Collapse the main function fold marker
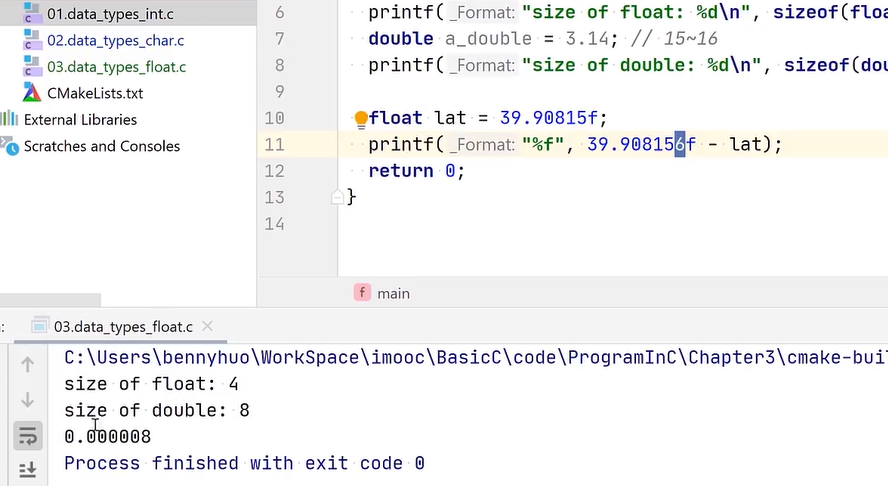This screenshot has width=888, height=486. click(337, 197)
